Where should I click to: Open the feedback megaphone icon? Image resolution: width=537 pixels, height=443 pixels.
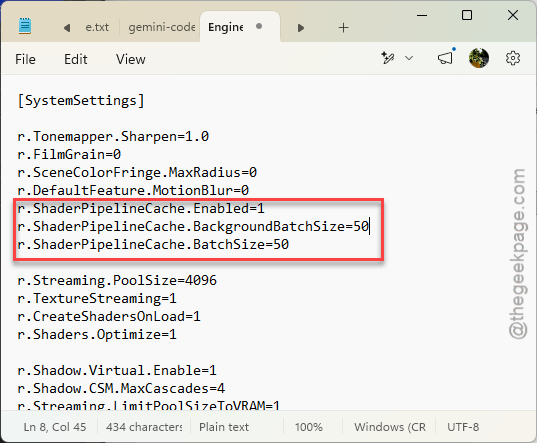(445, 58)
